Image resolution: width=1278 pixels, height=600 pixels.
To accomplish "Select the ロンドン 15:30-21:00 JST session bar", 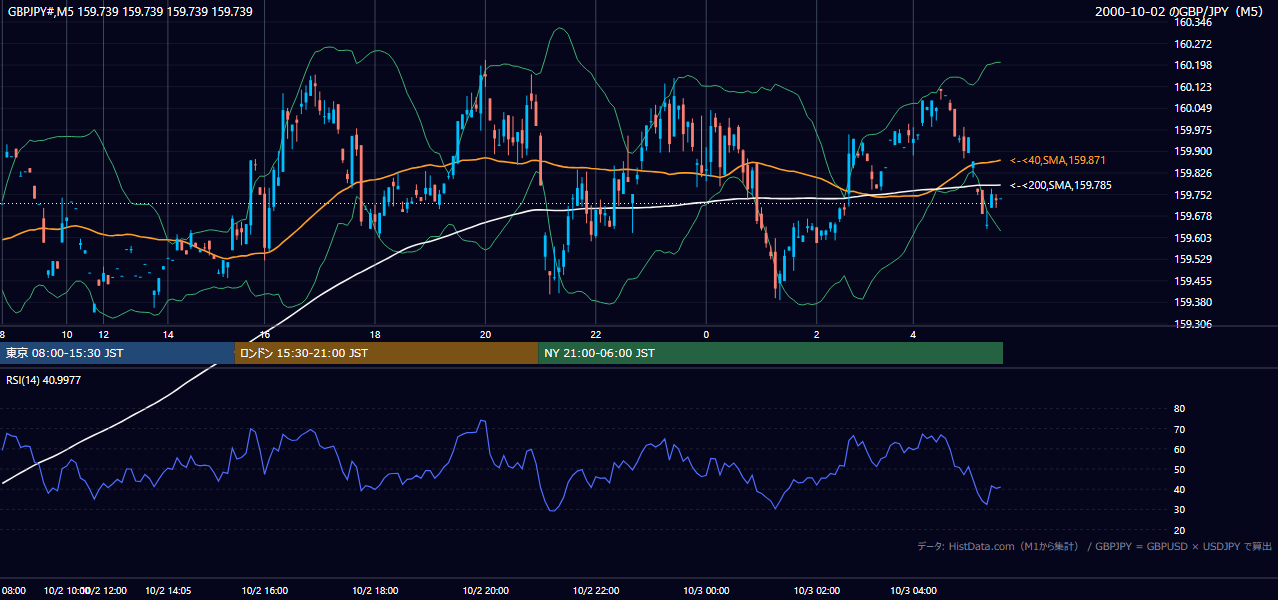I will [x=386, y=353].
